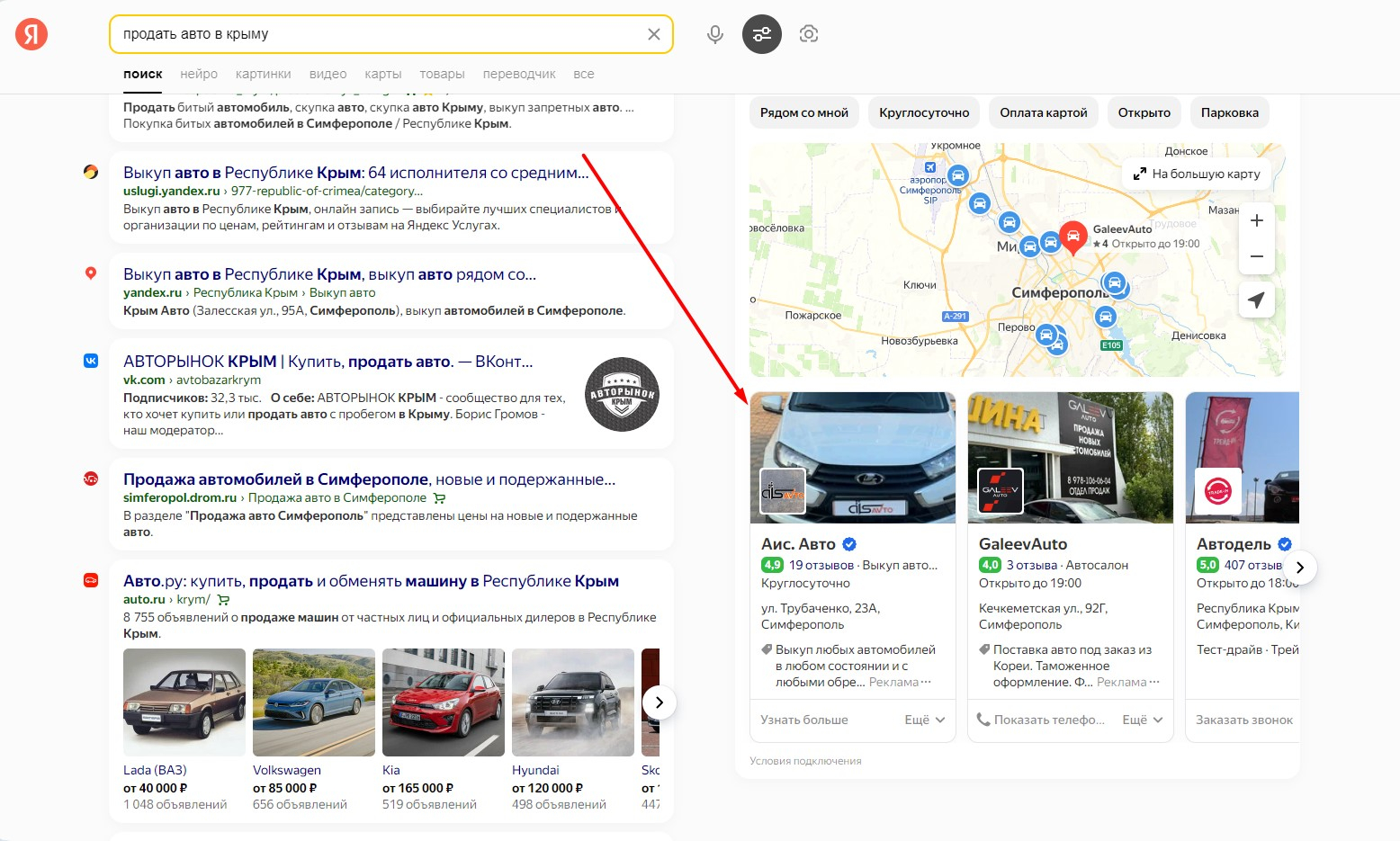Open the 'Аис. Авто' organization title
This screenshot has height=841, width=1400.
pyautogui.click(x=798, y=544)
